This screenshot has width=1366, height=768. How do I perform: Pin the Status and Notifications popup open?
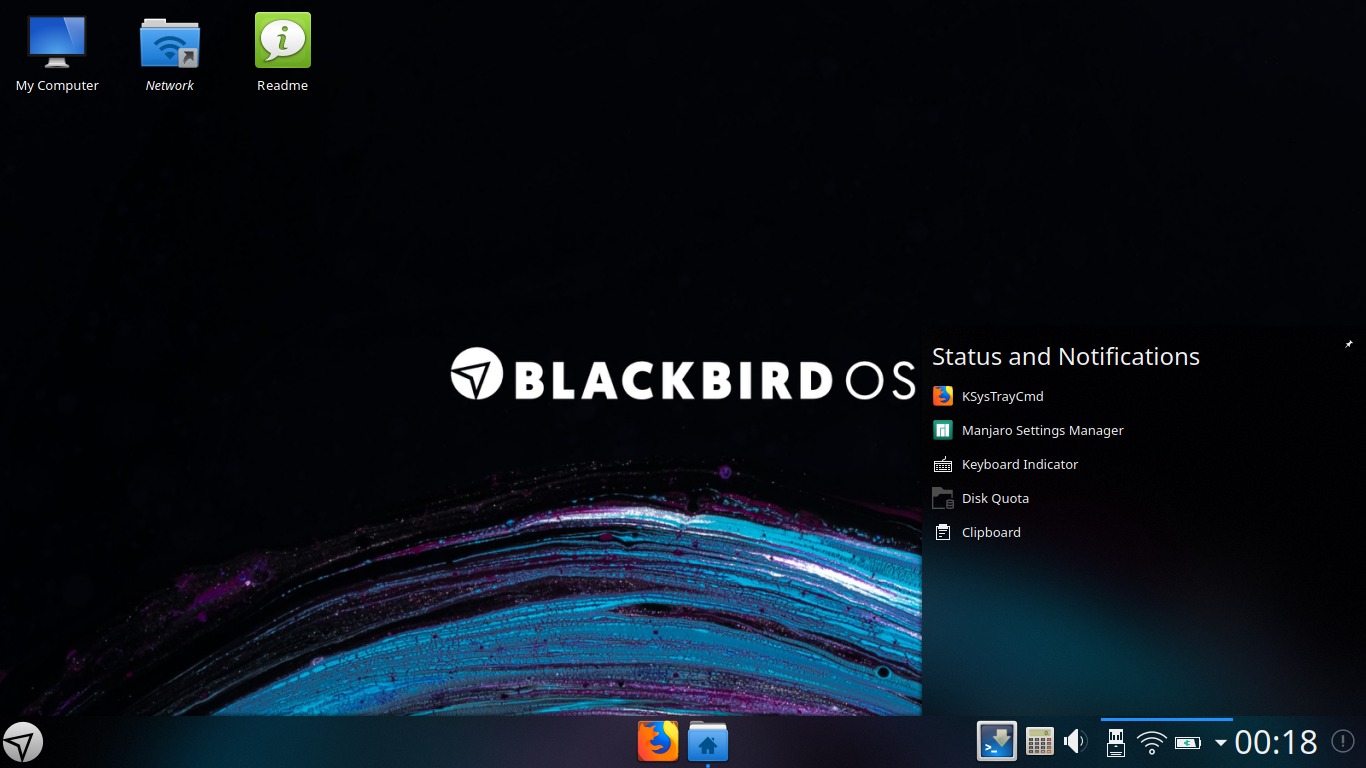tap(1348, 344)
